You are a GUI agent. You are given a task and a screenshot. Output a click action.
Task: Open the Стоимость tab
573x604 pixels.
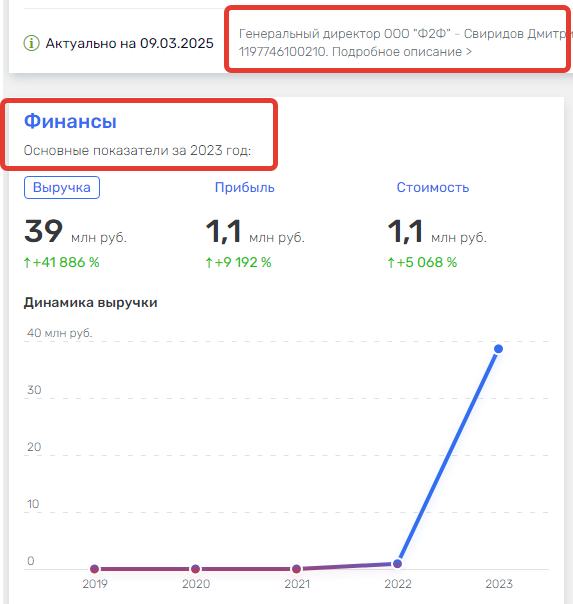coord(433,188)
